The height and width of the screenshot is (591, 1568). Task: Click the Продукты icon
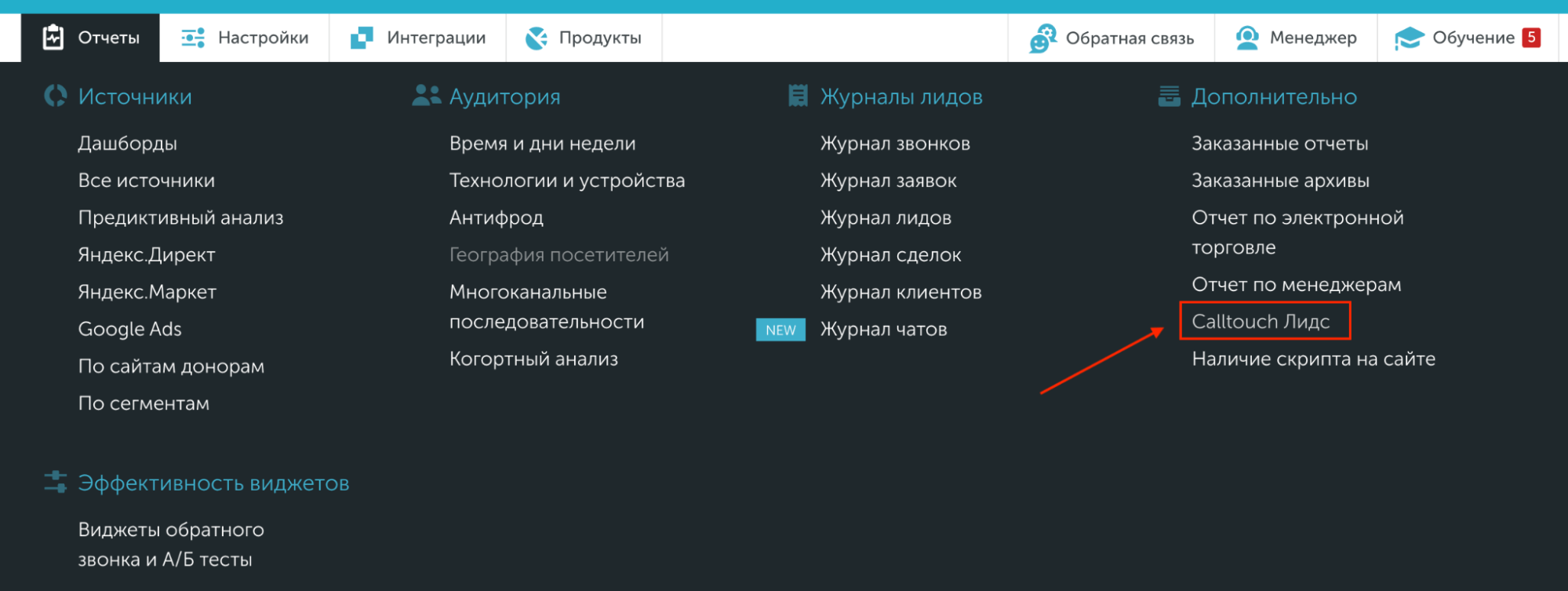tap(537, 38)
